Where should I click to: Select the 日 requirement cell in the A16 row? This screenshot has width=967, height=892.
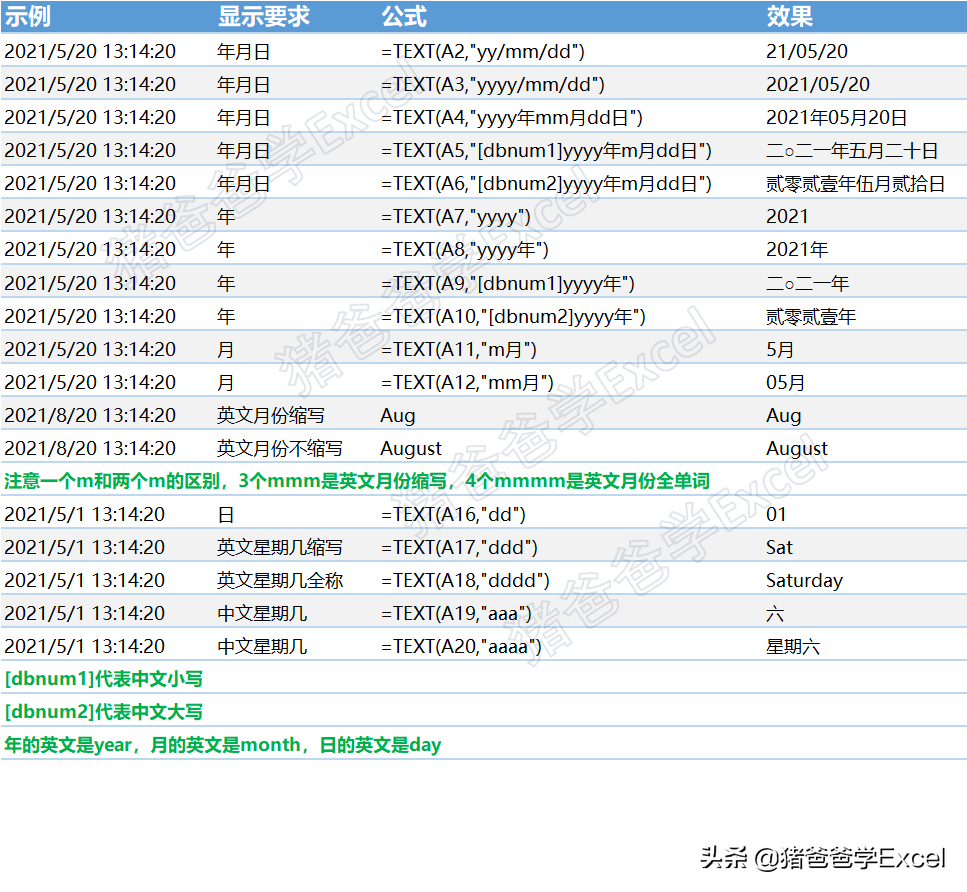coord(226,514)
